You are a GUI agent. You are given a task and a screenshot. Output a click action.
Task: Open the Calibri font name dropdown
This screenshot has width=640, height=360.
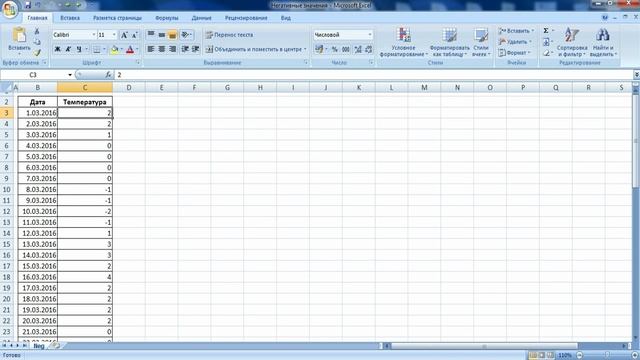tap(93, 35)
